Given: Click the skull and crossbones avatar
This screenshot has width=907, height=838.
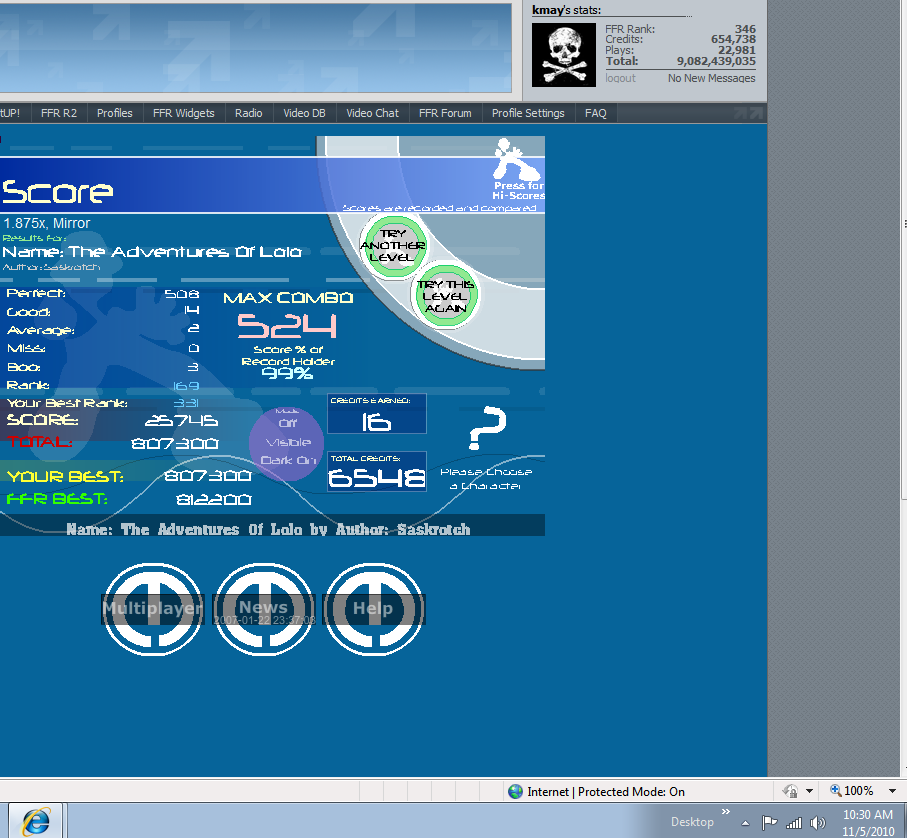Looking at the screenshot, I should point(564,54).
